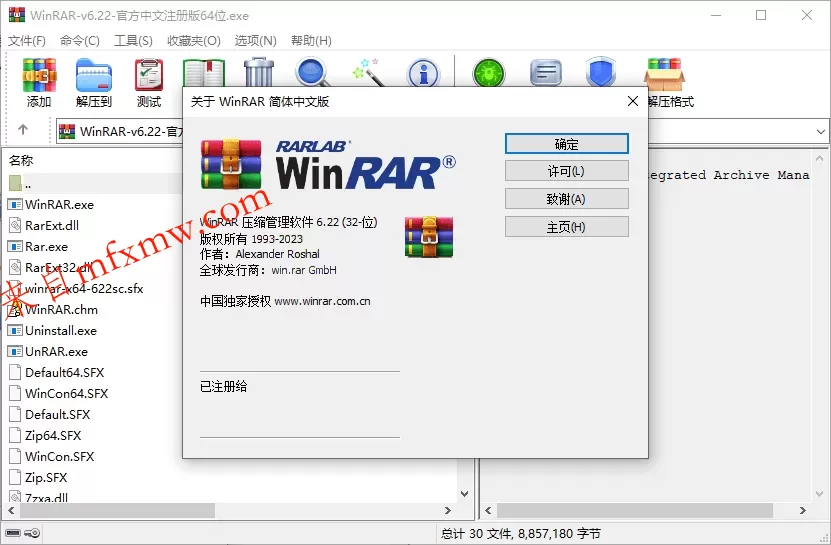
Task: Click the drive icon in status bar
Action: pyautogui.click(x=13, y=533)
